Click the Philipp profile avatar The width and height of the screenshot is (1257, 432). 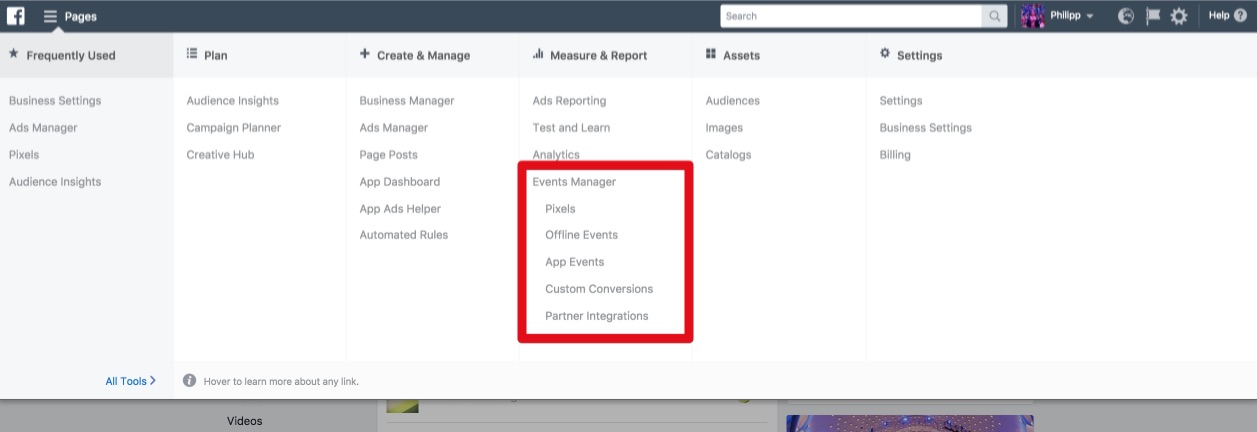coord(1032,16)
